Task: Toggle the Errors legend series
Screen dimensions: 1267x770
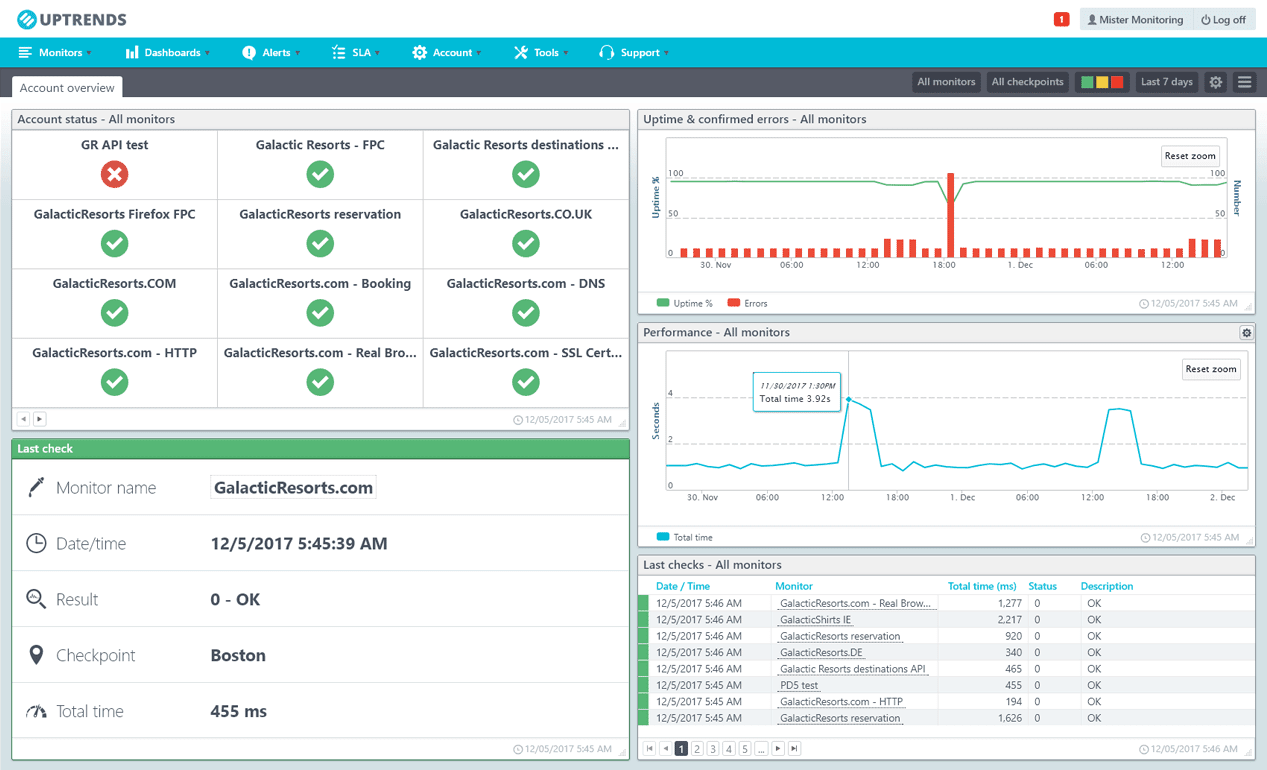Action: [x=747, y=303]
